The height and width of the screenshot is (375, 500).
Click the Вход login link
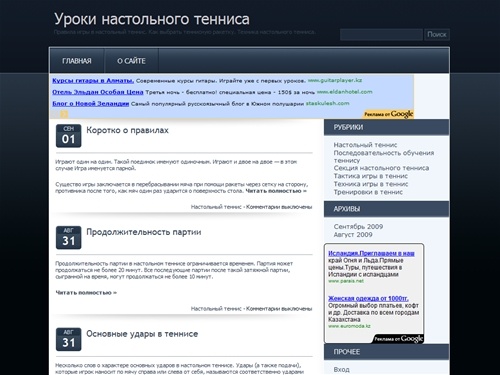[342, 370]
